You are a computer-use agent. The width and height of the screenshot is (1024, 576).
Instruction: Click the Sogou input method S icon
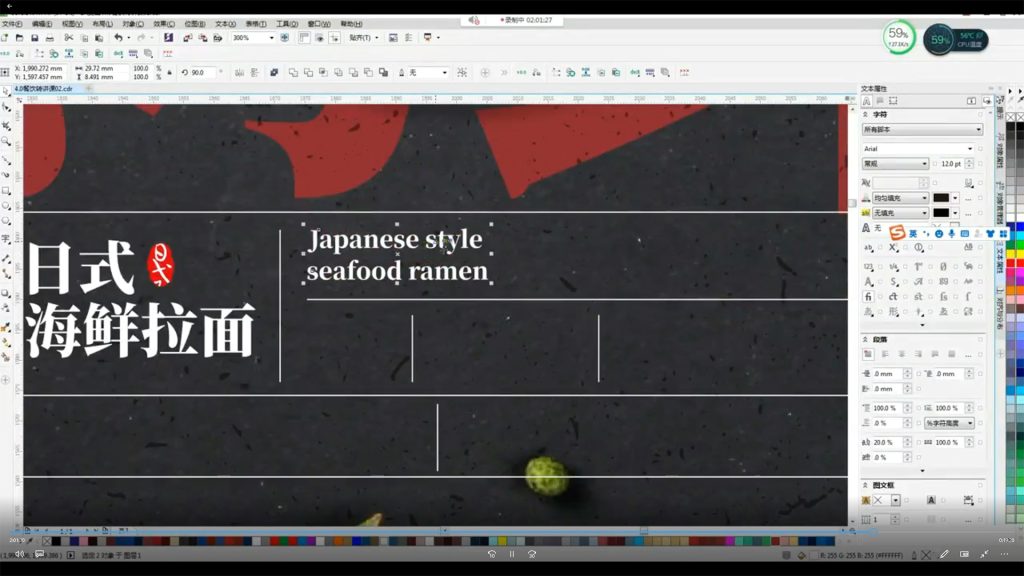click(x=897, y=233)
